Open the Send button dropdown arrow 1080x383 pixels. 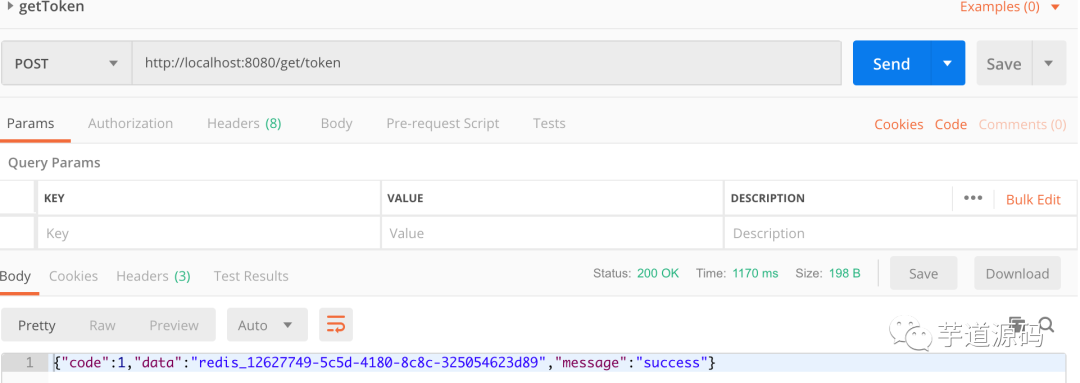pos(948,63)
